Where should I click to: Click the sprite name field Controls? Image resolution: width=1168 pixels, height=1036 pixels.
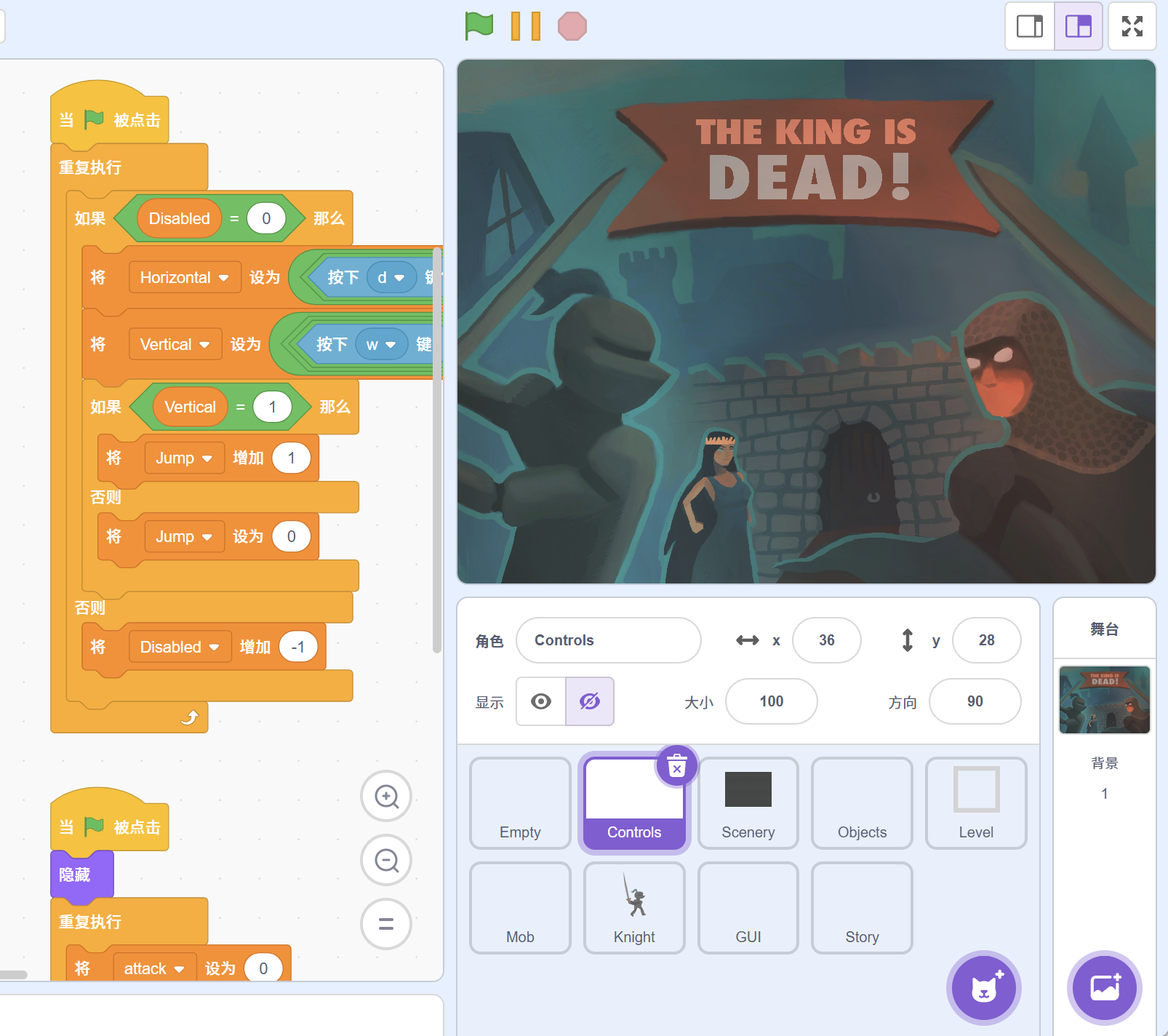point(608,640)
